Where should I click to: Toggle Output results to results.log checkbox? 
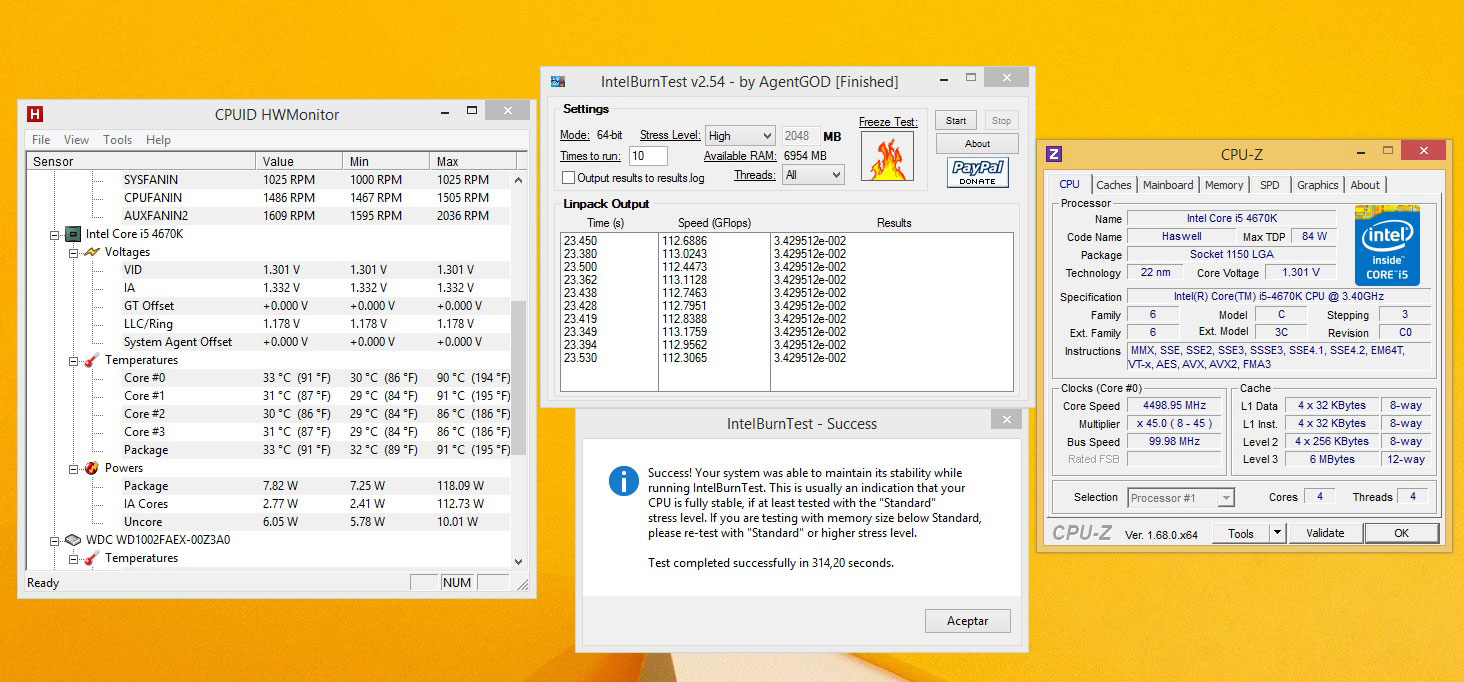[568, 178]
